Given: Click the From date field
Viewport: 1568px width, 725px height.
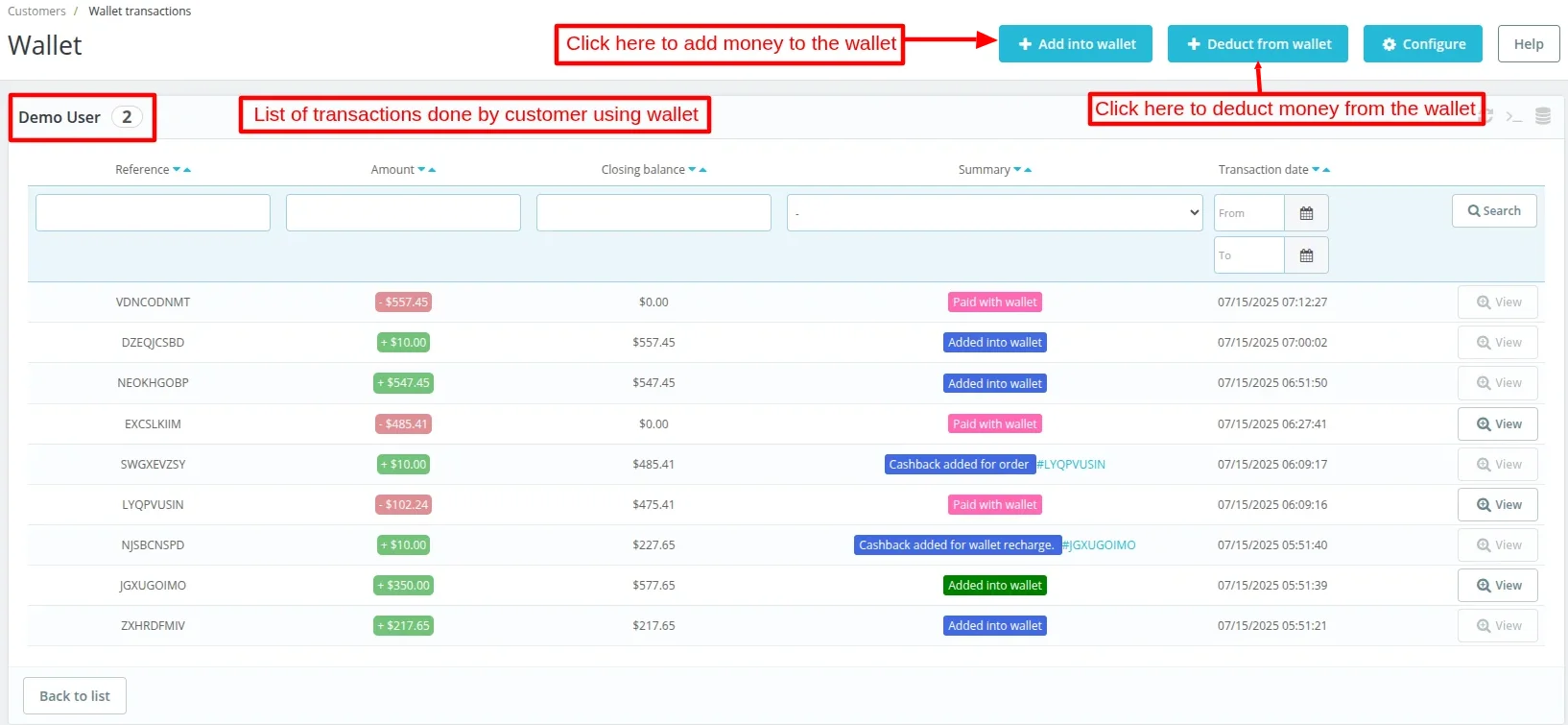Looking at the screenshot, I should tap(1248, 213).
